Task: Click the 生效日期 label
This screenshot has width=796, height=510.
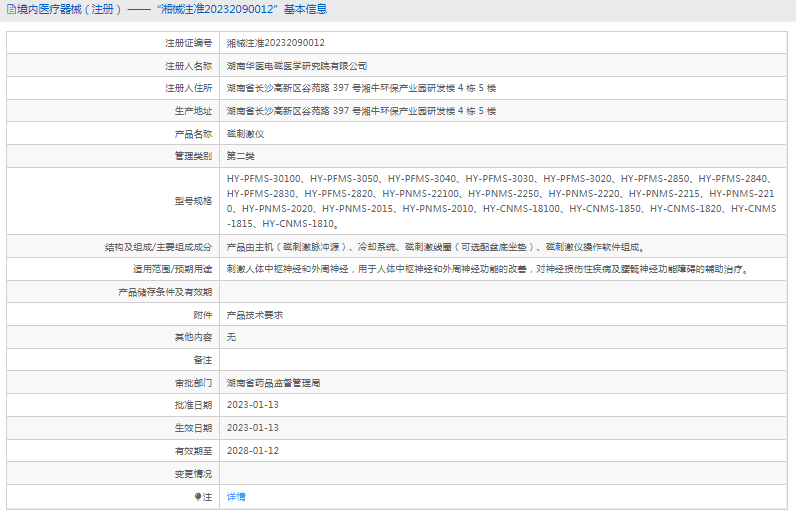Action: point(193,428)
